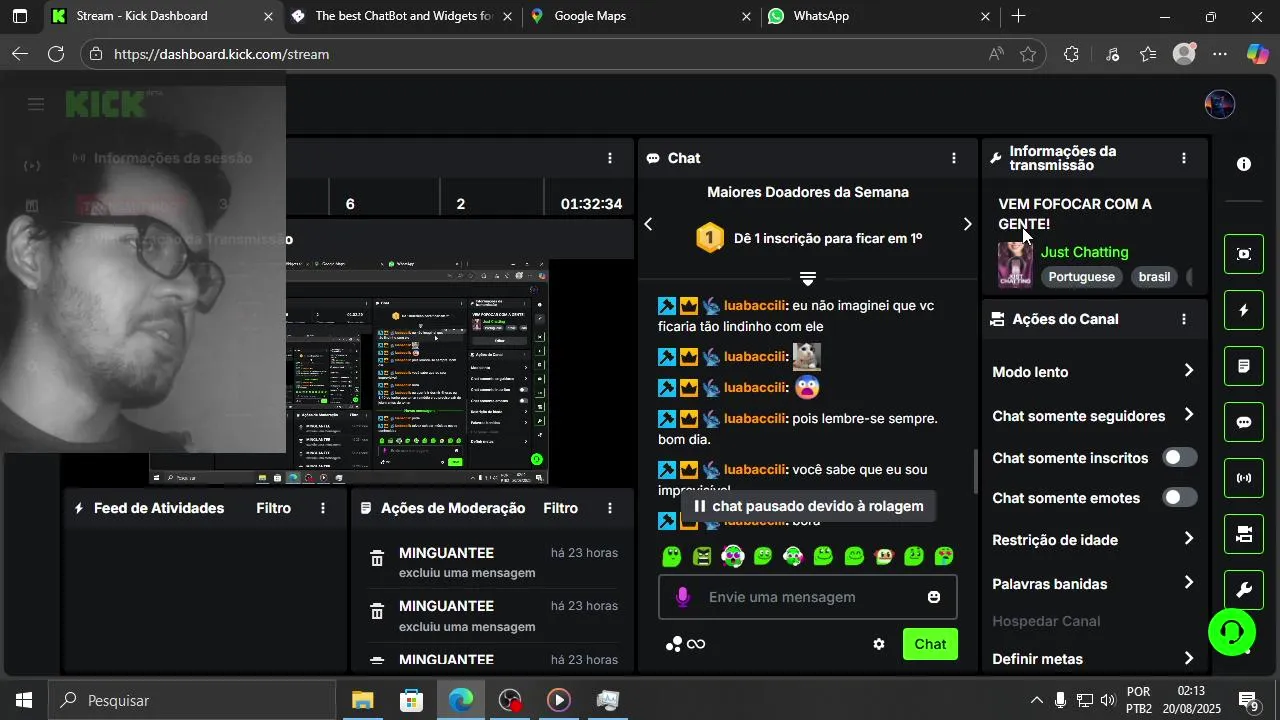Image resolution: width=1280 pixels, height=720 pixels.
Task: Open the user profile avatar menu
Action: click(x=1220, y=104)
